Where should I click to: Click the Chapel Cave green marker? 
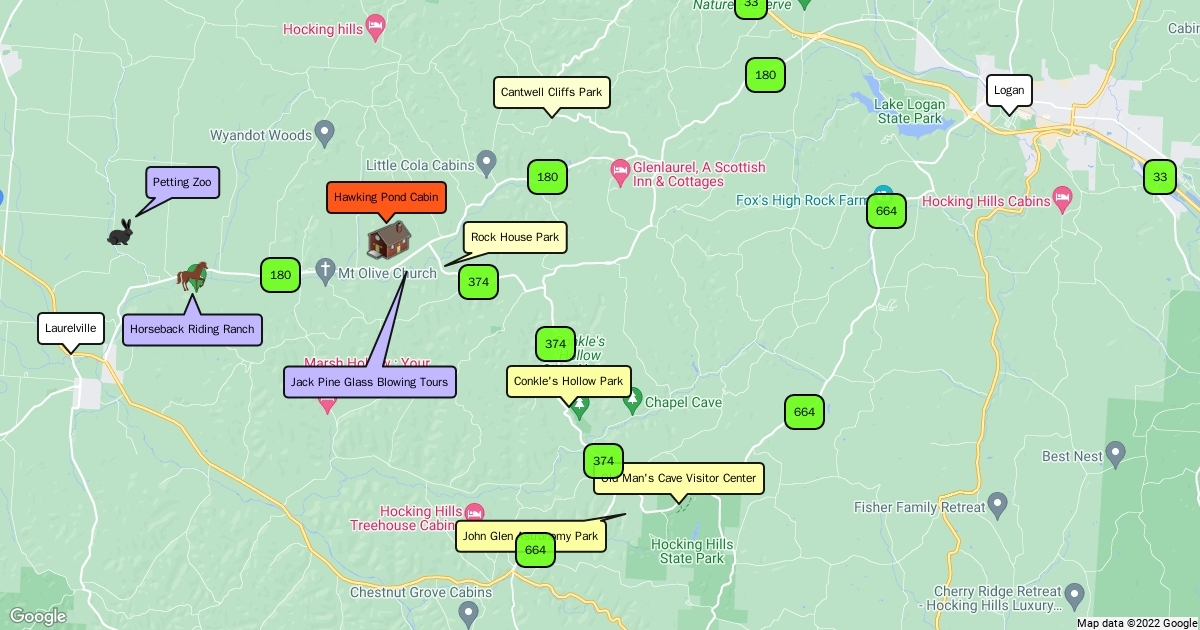(631, 403)
